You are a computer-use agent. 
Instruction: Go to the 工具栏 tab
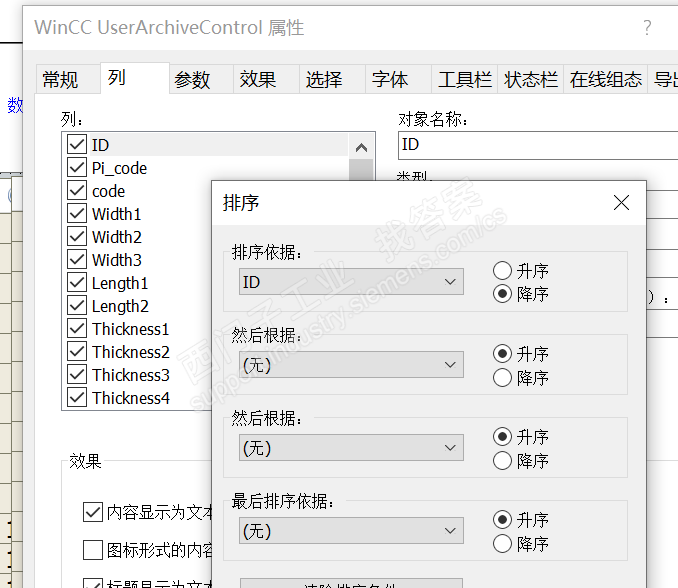pyautogui.click(x=465, y=80)
